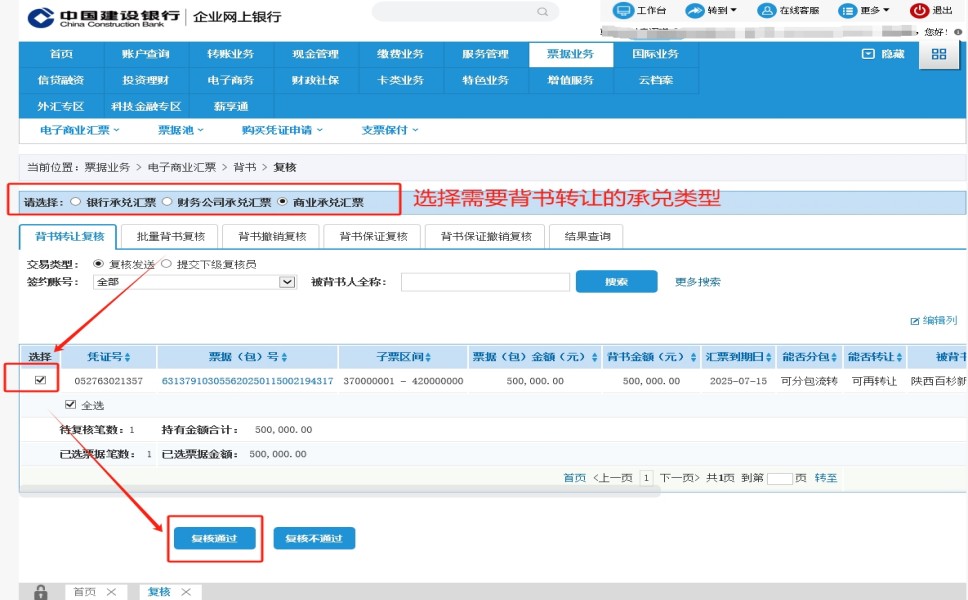Hide the menu using the 隐藏 icon
Viewport: 968px width, 600px height.
[868, 54]
